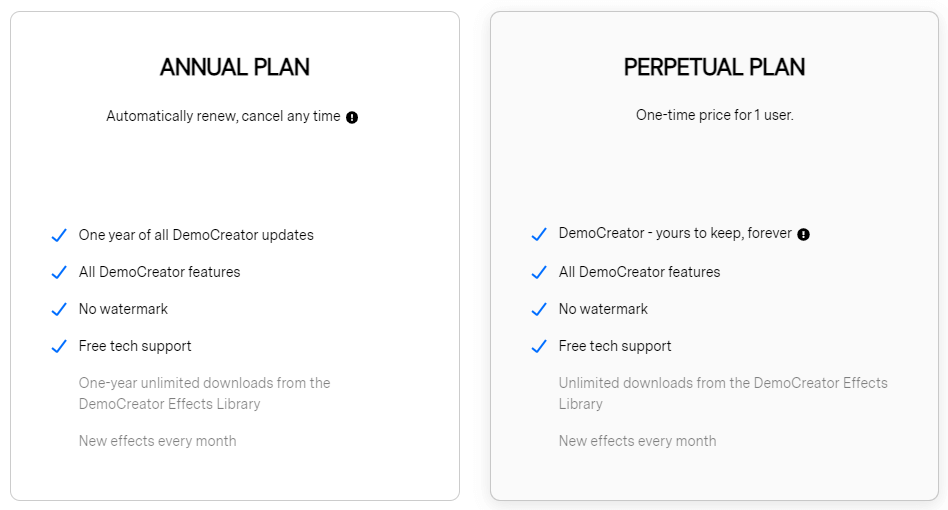Click checkmark beside 'One year of all DemoCreator updates'

[x=59, y=236]
